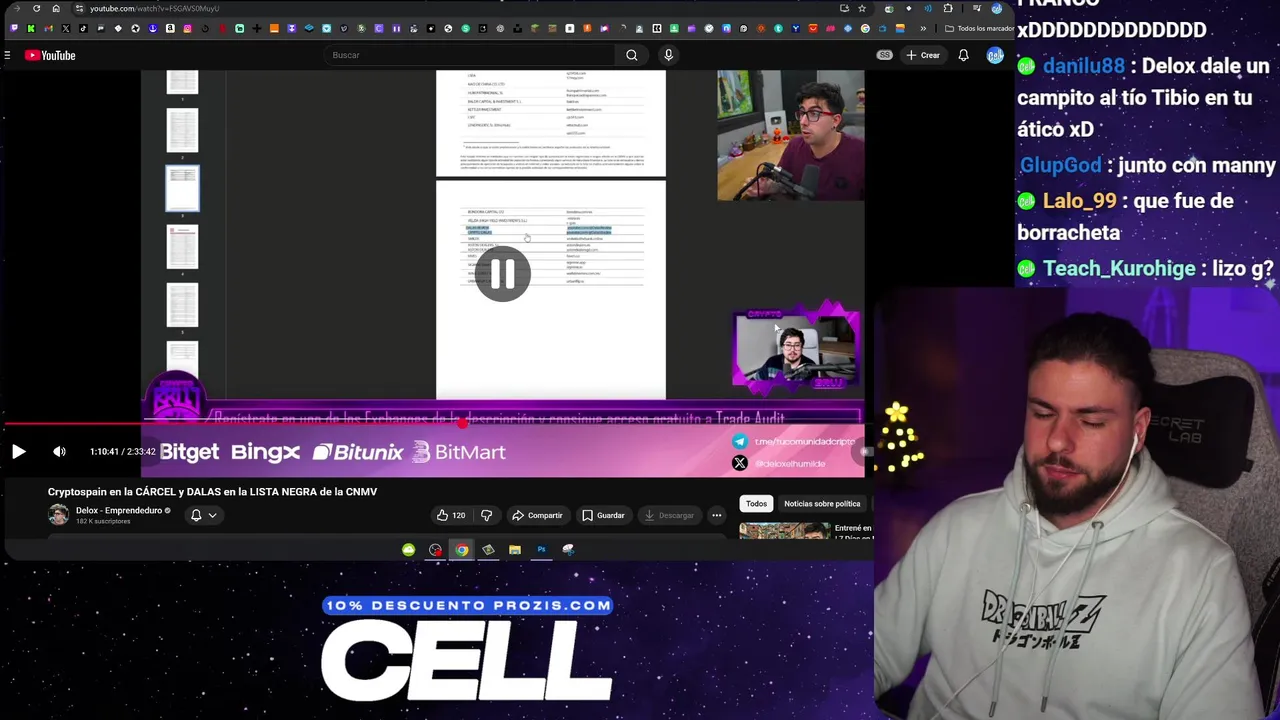This screenshot has width=1280, height=720.
Task: Play the video with the player play button
Action: click(18, 452)
